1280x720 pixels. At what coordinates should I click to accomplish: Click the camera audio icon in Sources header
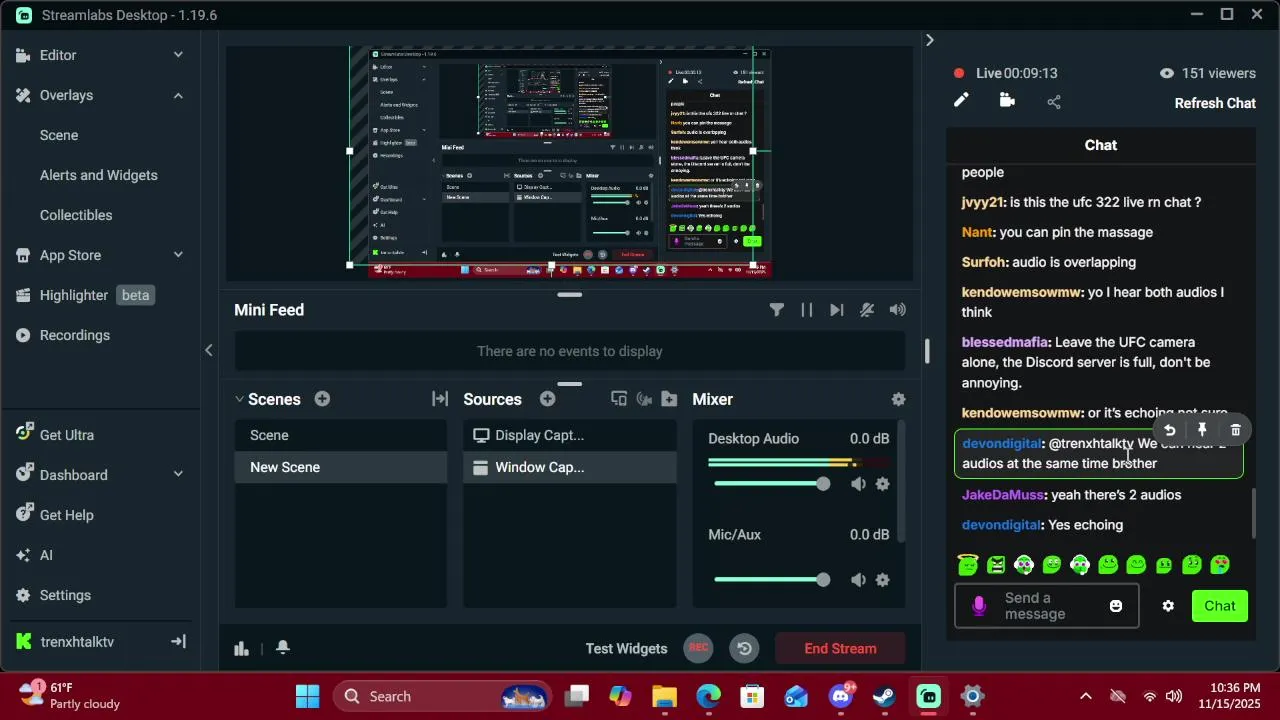pos(644,399)
